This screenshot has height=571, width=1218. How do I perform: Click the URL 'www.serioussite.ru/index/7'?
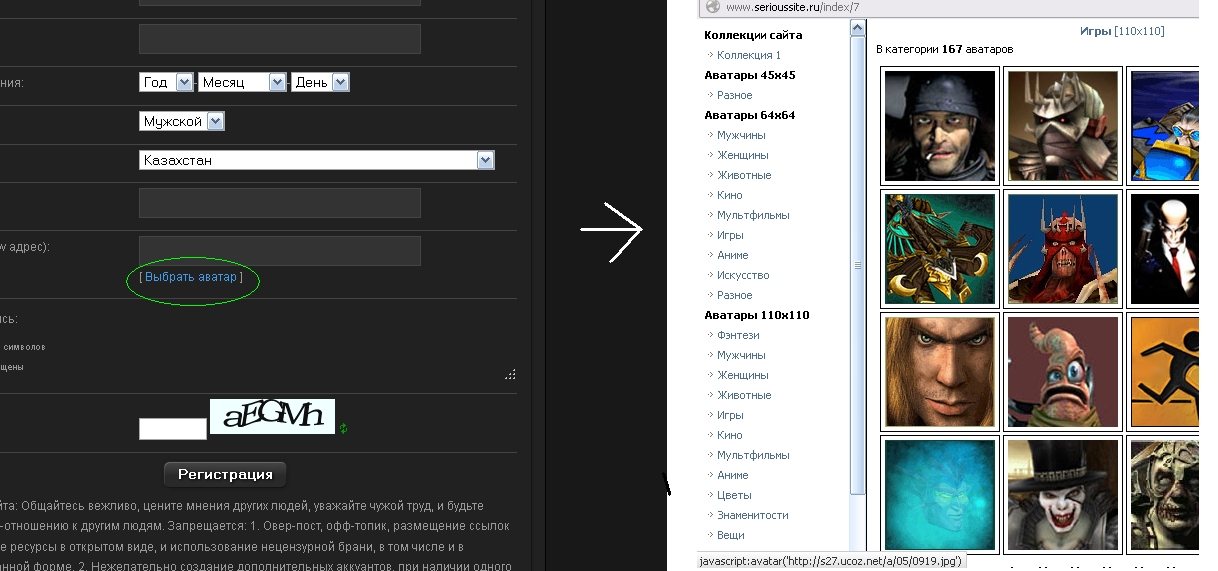click(792, 7)
